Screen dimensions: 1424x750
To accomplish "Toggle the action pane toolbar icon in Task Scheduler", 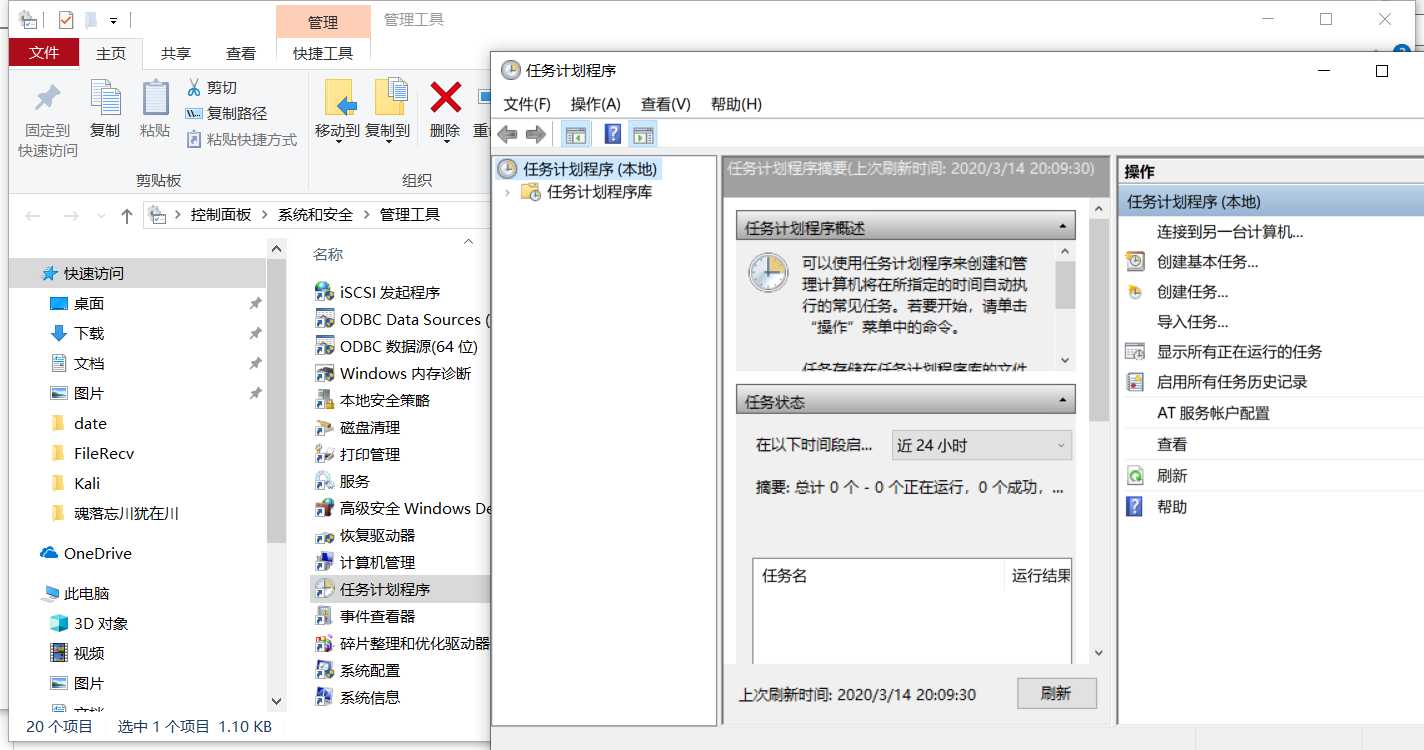I will (643, 134).
